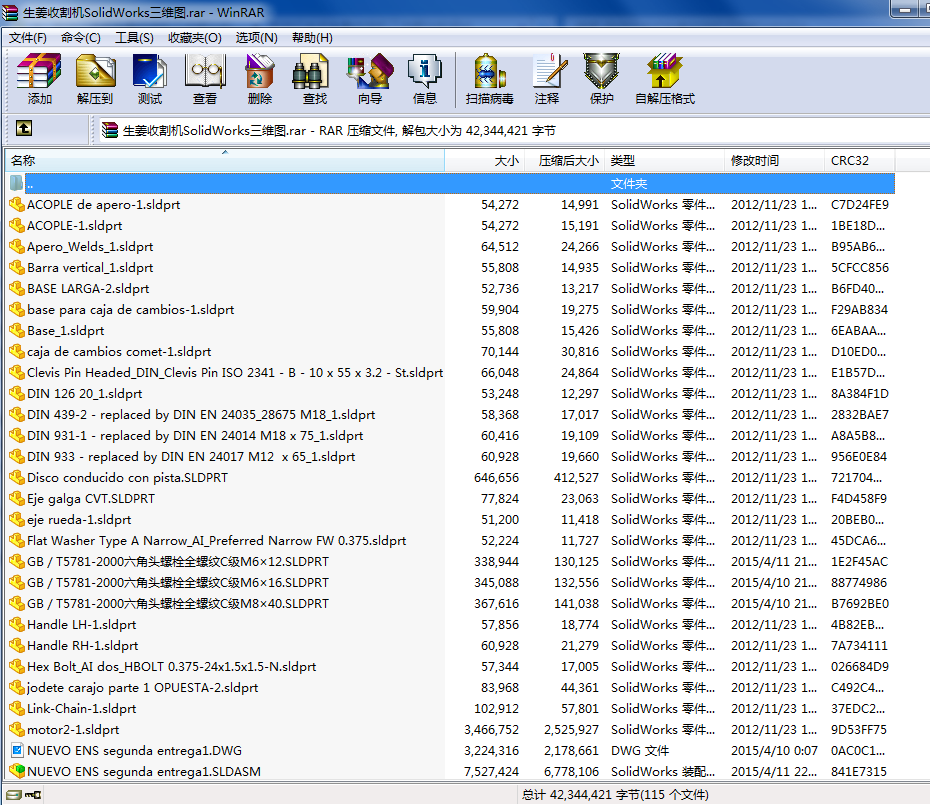Click the archive path address field

(512, 130)
